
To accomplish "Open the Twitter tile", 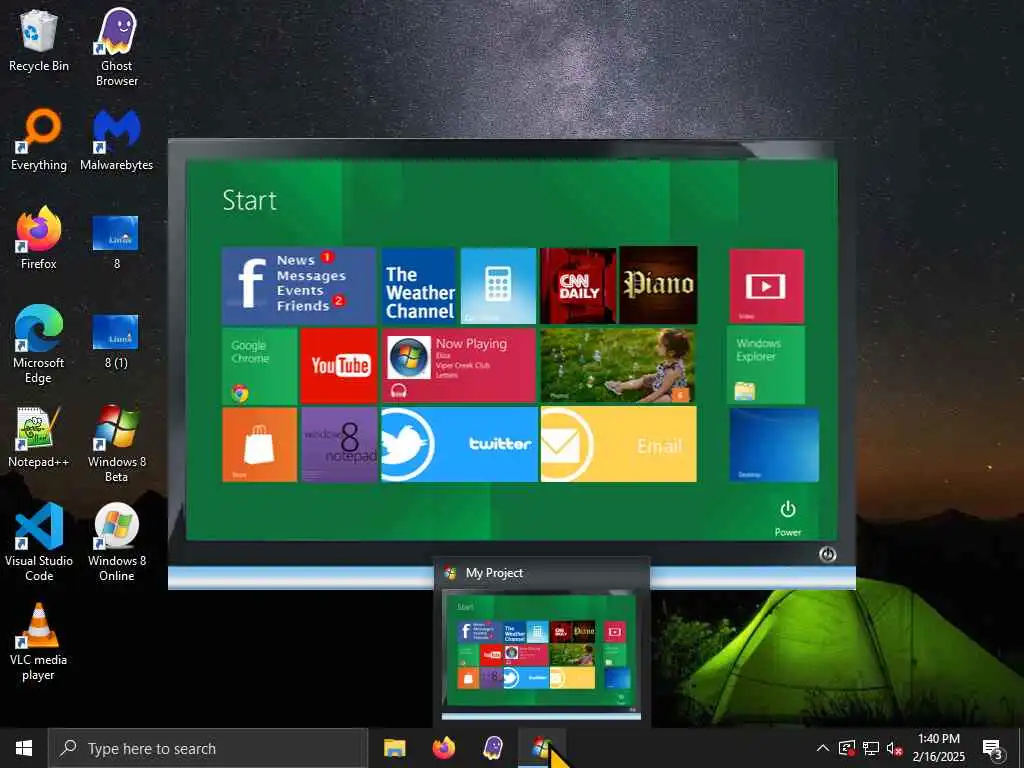I will tap(459, 445).
